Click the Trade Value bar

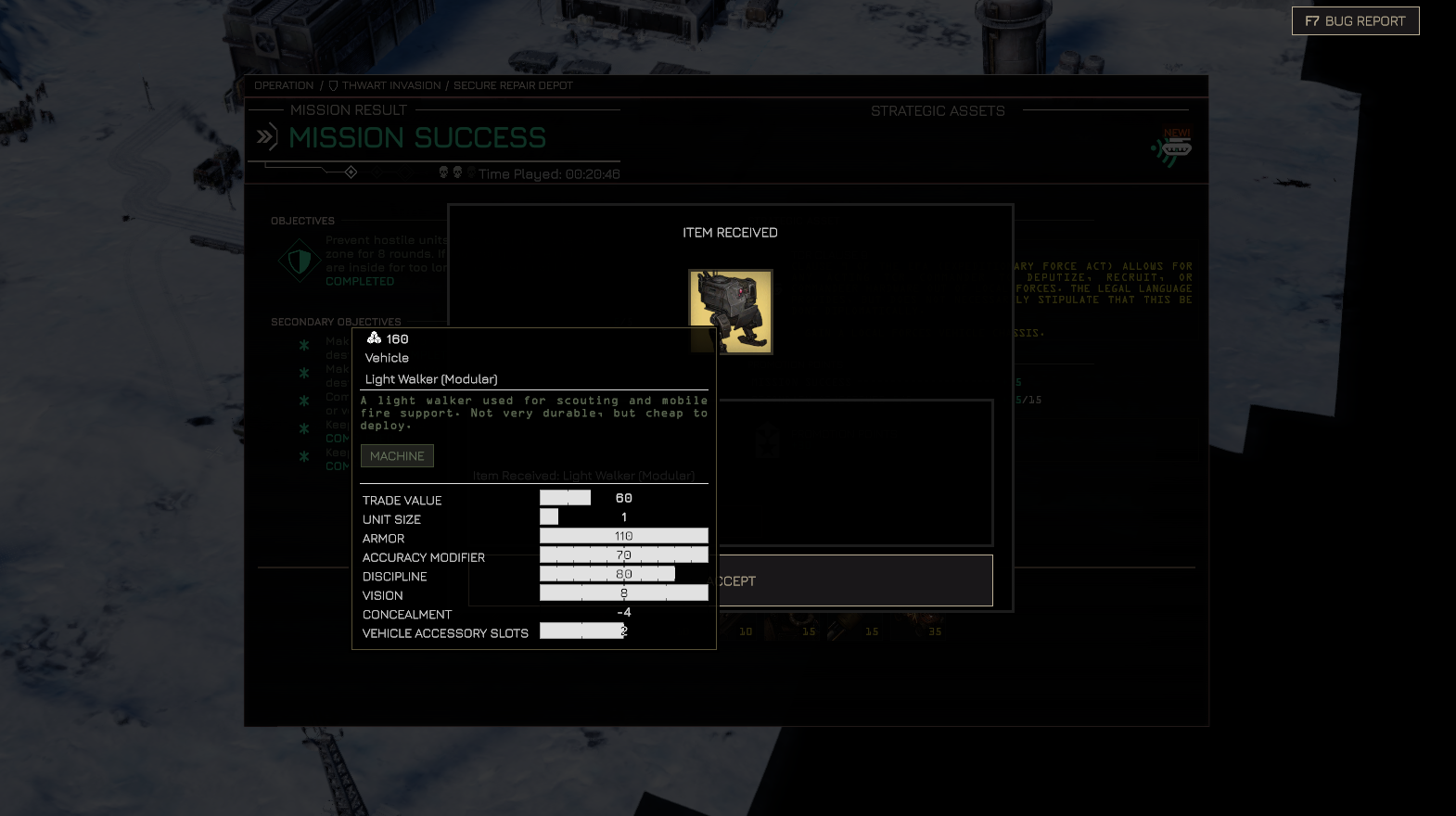[x=565, y=498]
